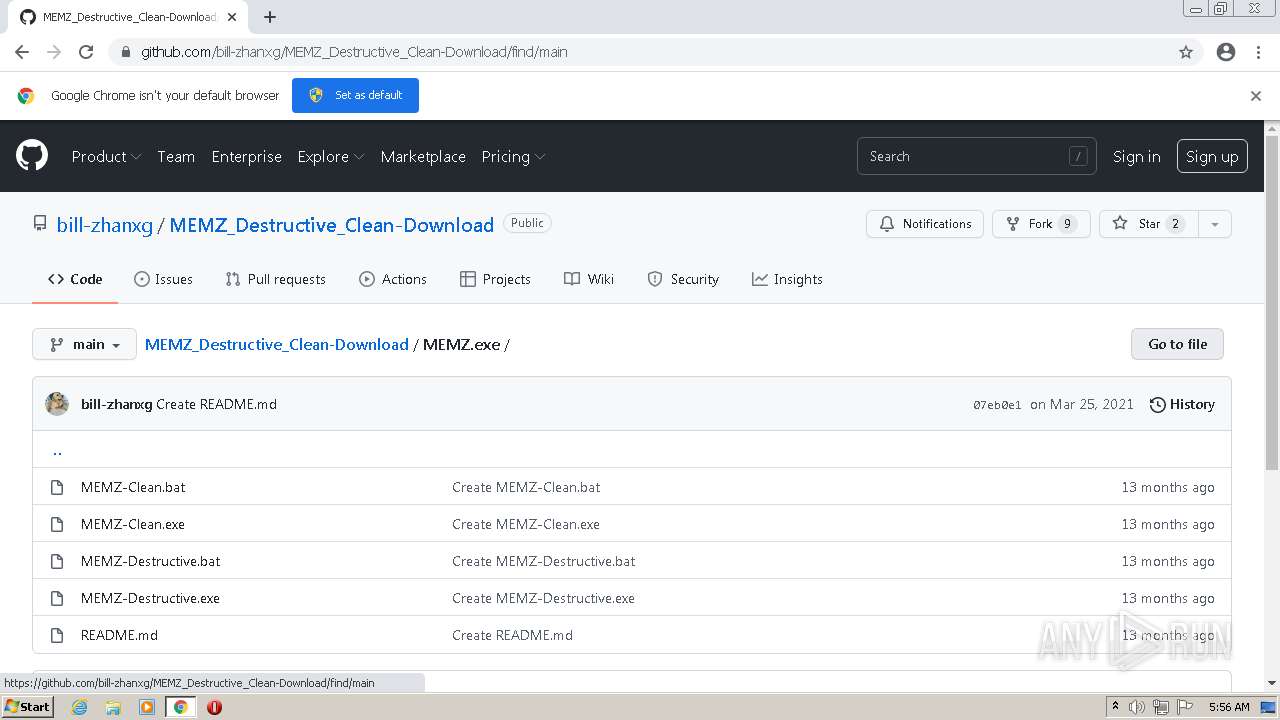
Task: Open a new tab with plus icon
Action: pyautogui.click(x=270, y=17)
